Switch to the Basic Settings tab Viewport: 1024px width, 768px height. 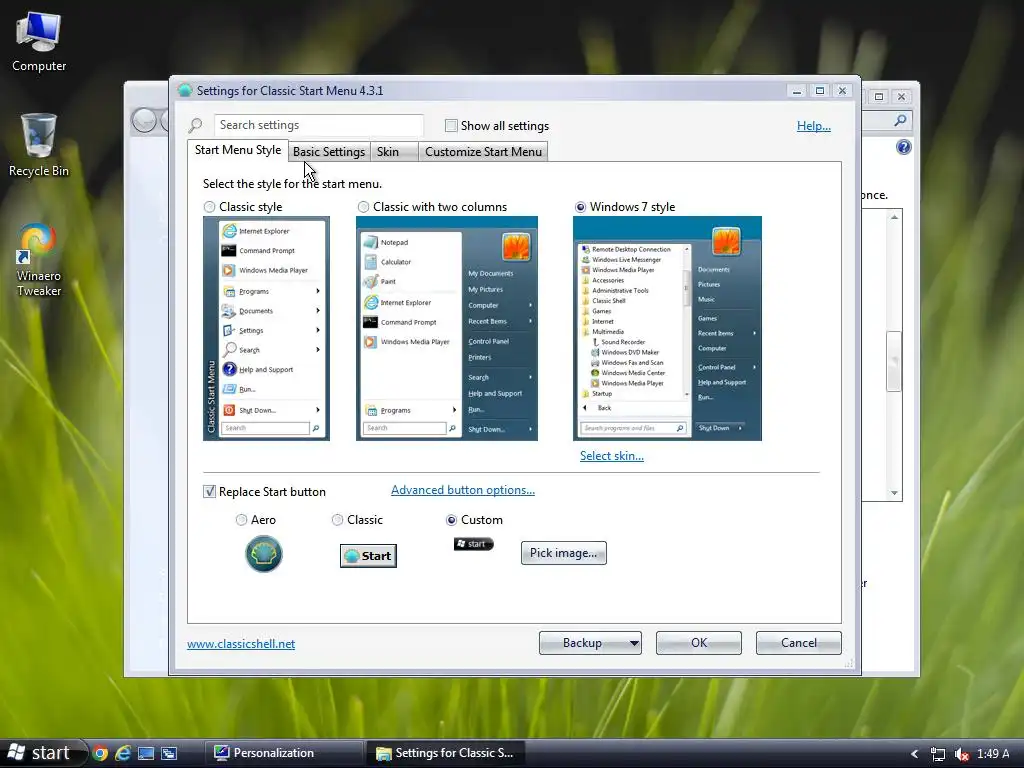(328, 152)
